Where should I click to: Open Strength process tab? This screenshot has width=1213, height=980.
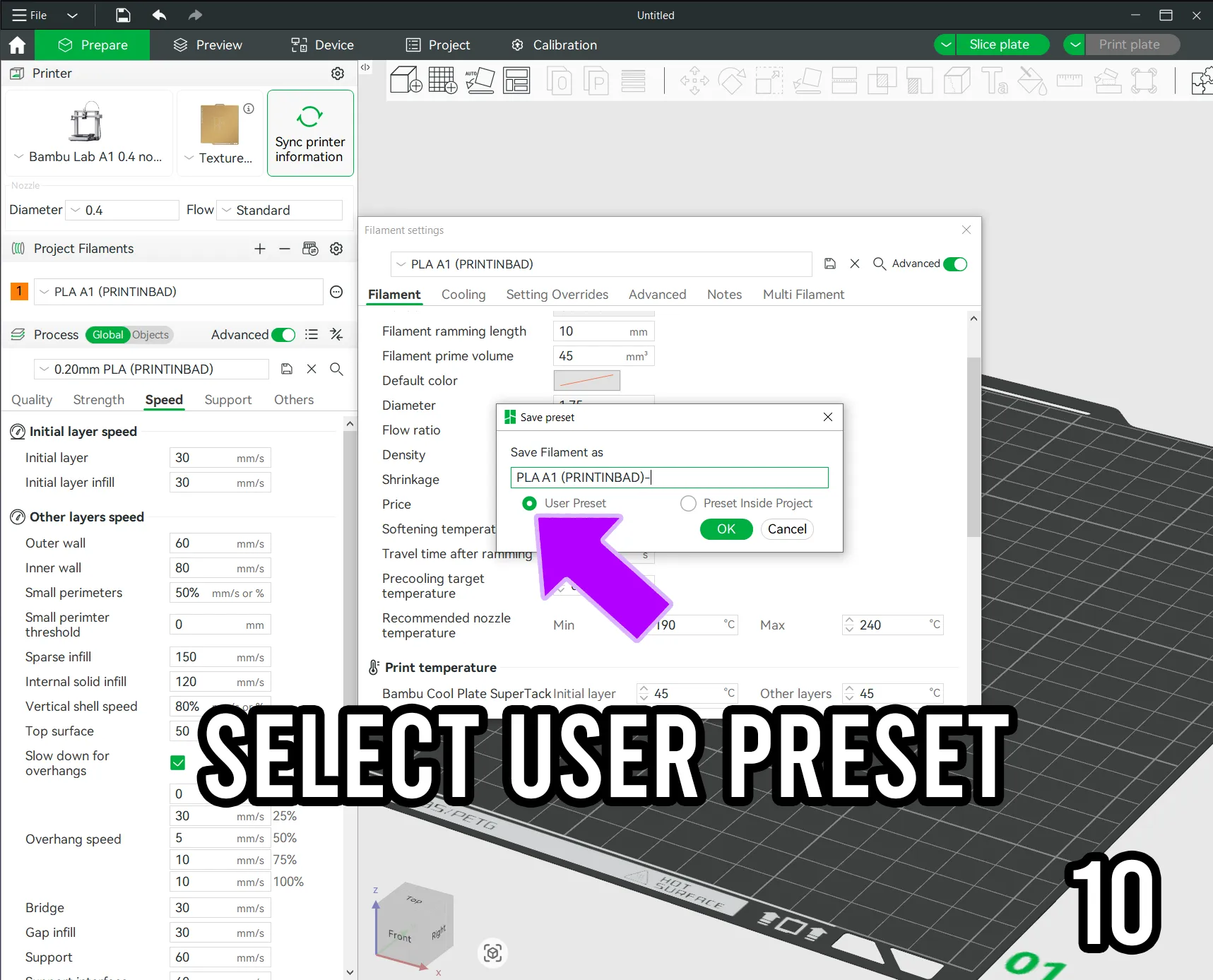(99, 400)
